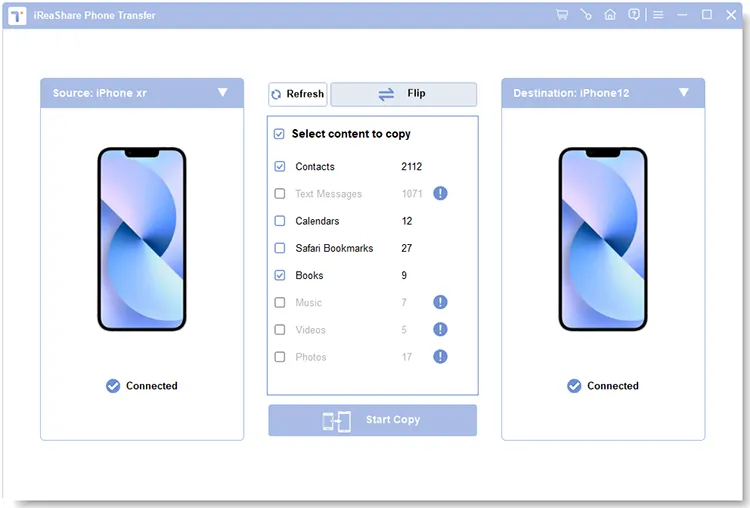Click the text messages count 1071
Viewport: 750px width, 508px height.
pyautogui.click(x=412, y=194)
